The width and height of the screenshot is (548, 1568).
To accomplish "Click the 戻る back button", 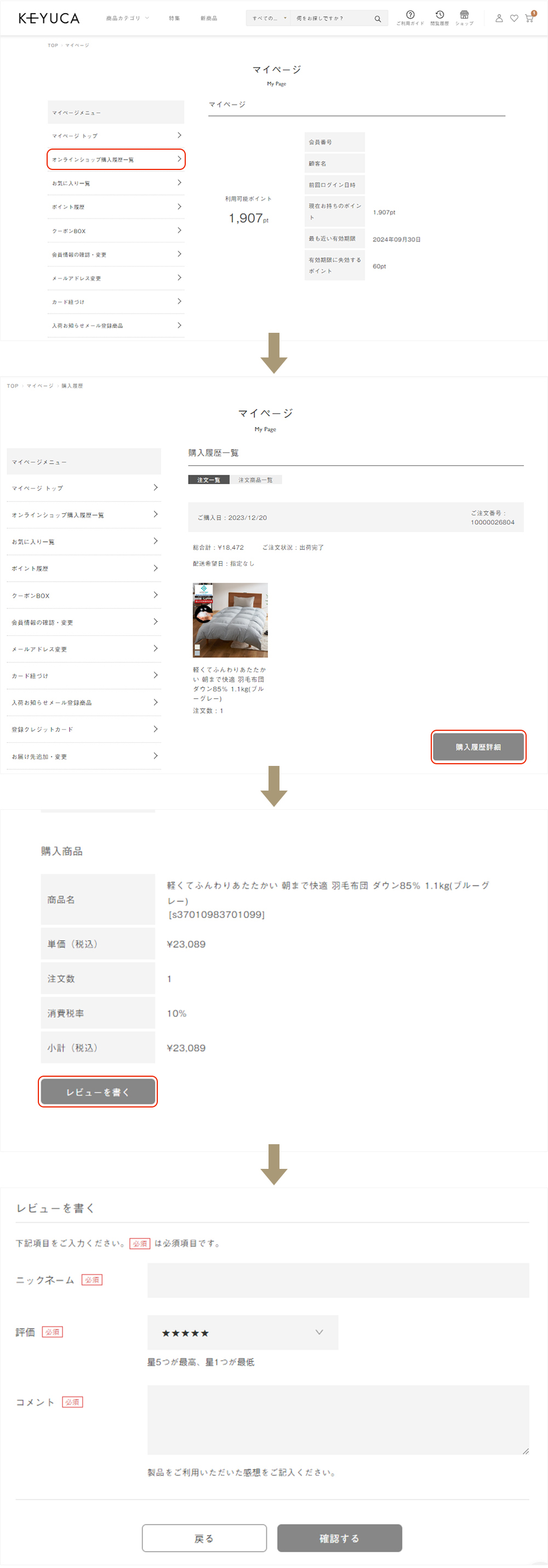I will pyautogui.click(x=204, y=1537).
